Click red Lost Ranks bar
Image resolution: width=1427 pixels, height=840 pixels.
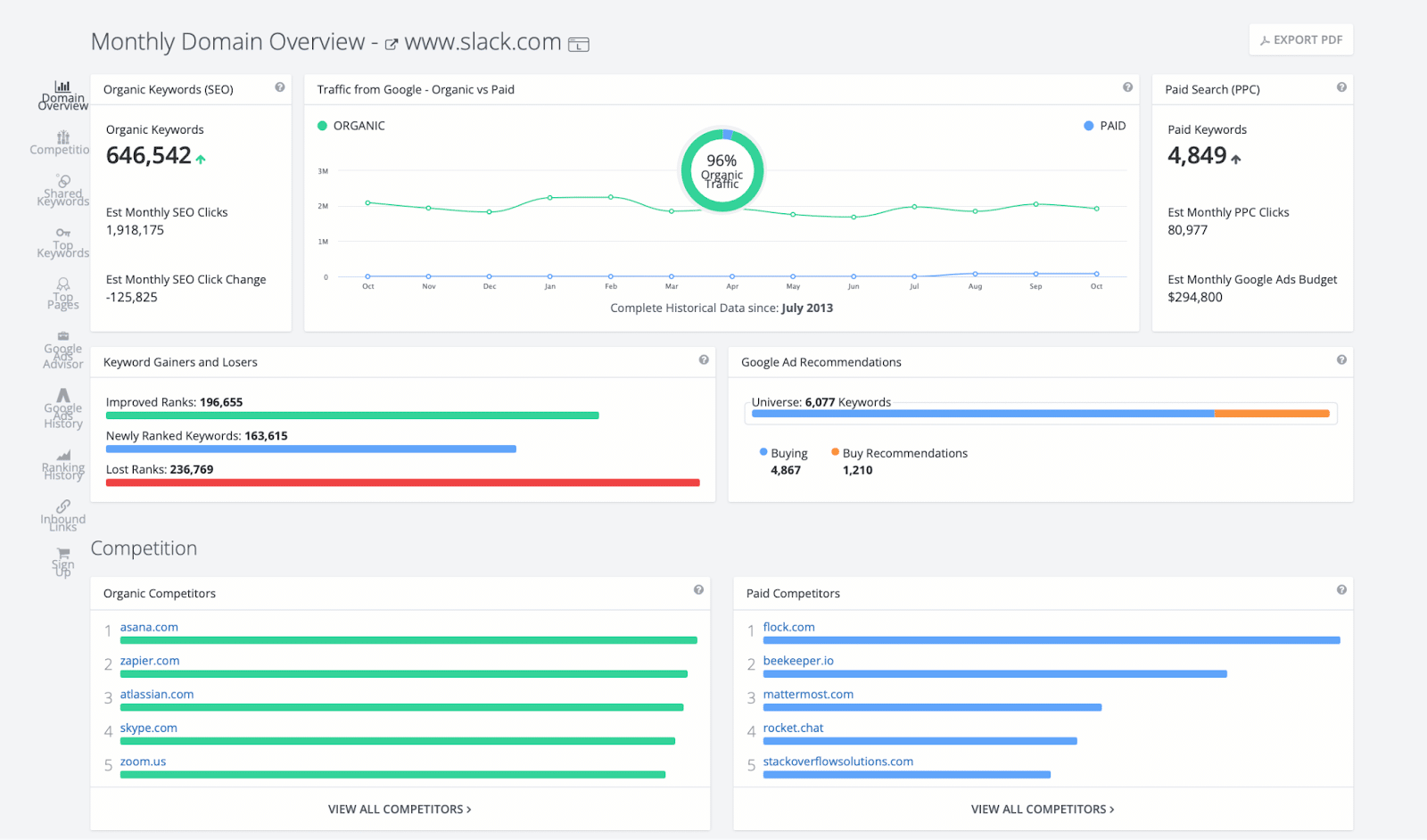pos(403,482)
